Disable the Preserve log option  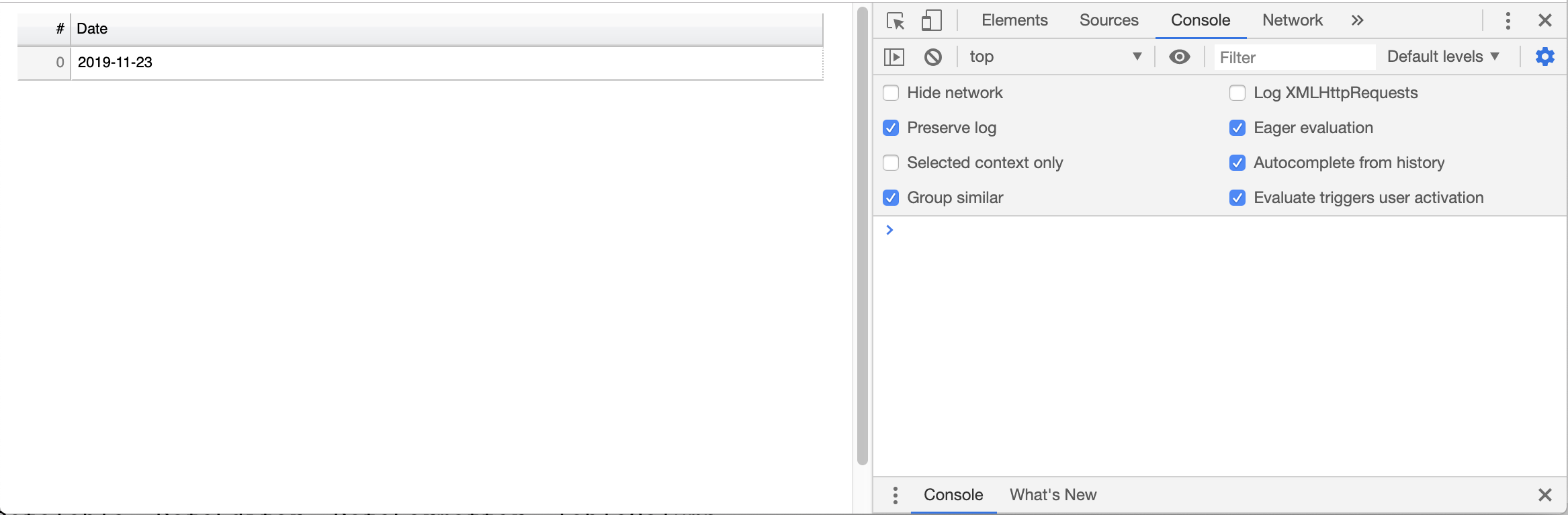click(891, 128)
